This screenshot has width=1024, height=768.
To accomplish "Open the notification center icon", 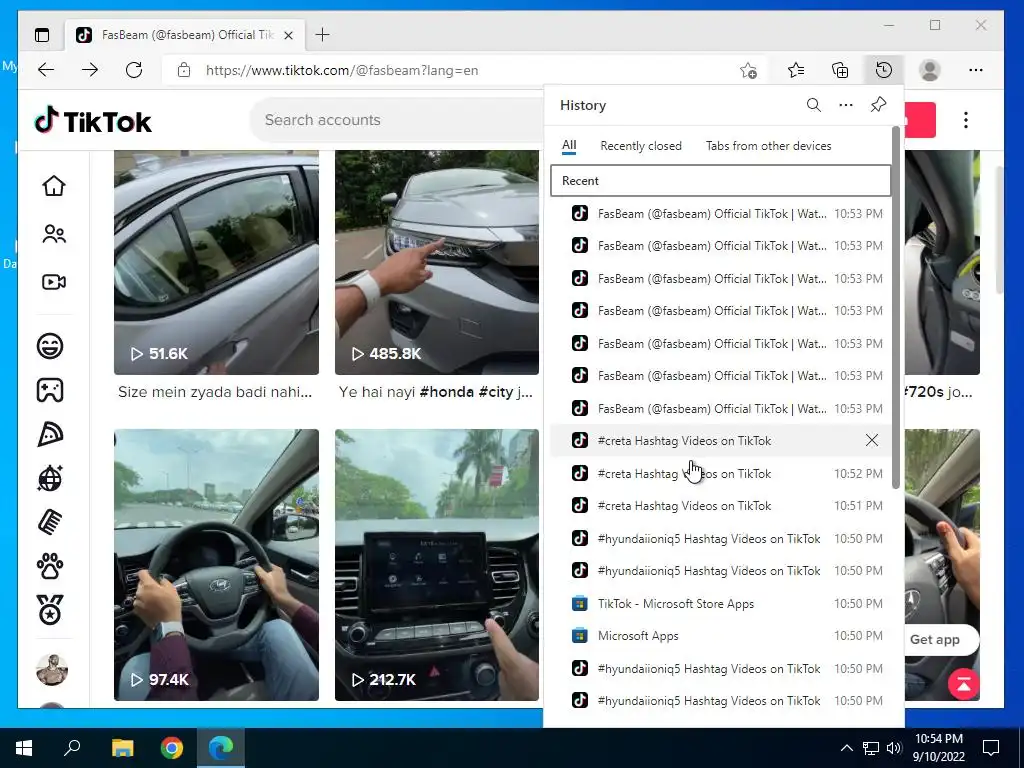I will click(x=991, y=748).
